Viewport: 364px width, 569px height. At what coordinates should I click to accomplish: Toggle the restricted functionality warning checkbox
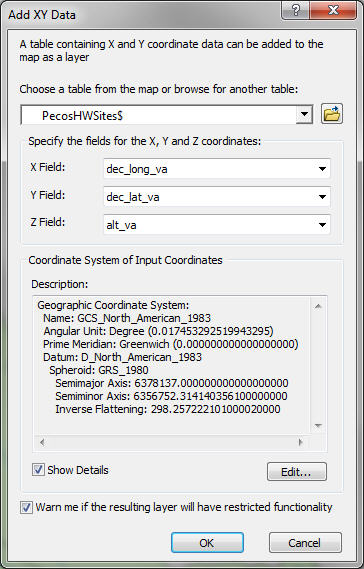point(26,507)
